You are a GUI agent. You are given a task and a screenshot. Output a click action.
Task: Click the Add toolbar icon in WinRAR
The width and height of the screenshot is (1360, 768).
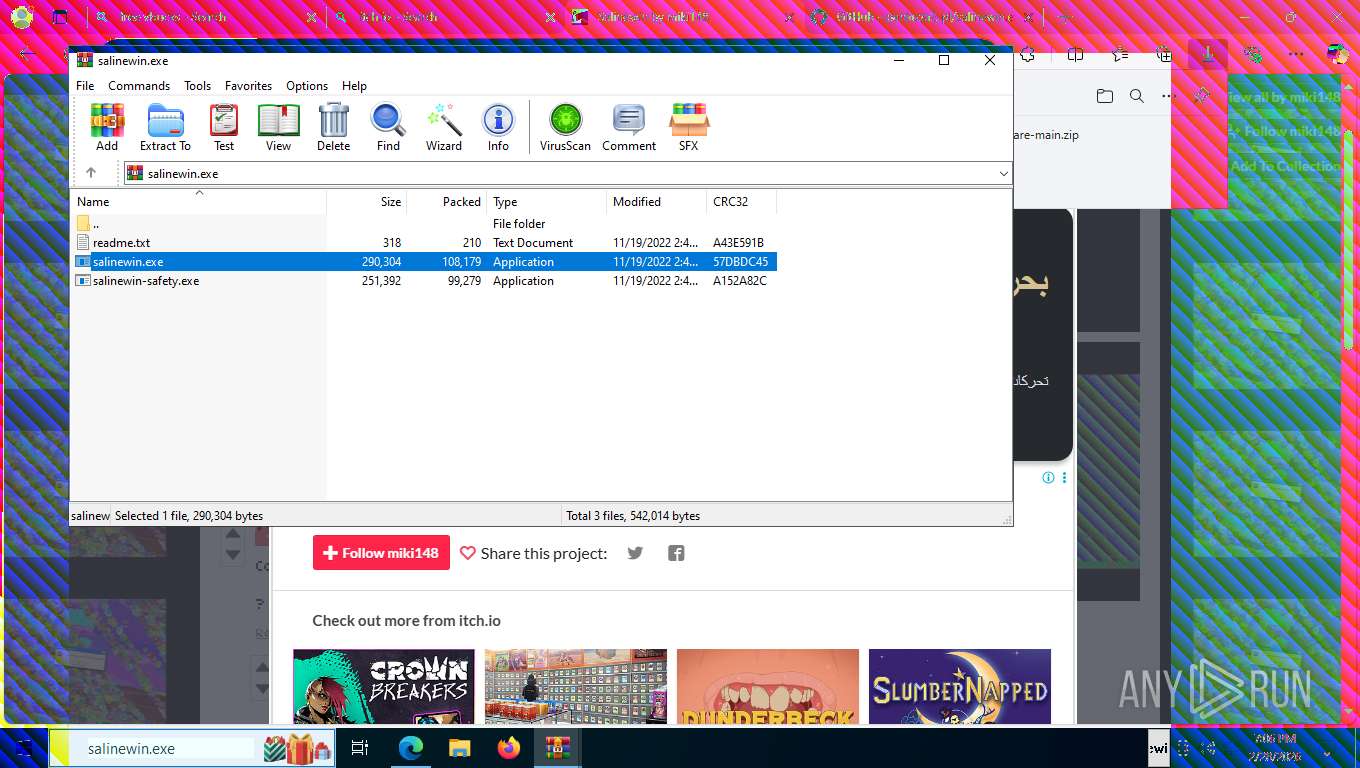point(107,127)
